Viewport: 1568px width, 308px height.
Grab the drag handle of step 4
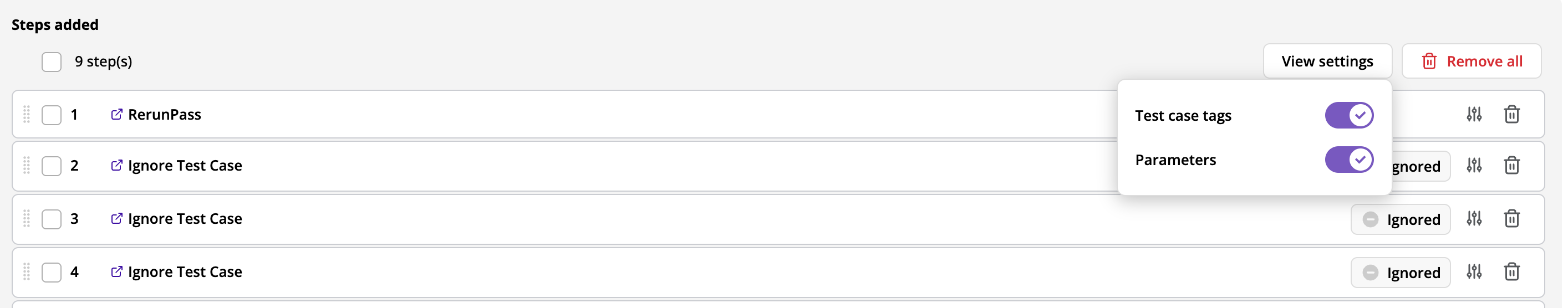tap(27, 271)
